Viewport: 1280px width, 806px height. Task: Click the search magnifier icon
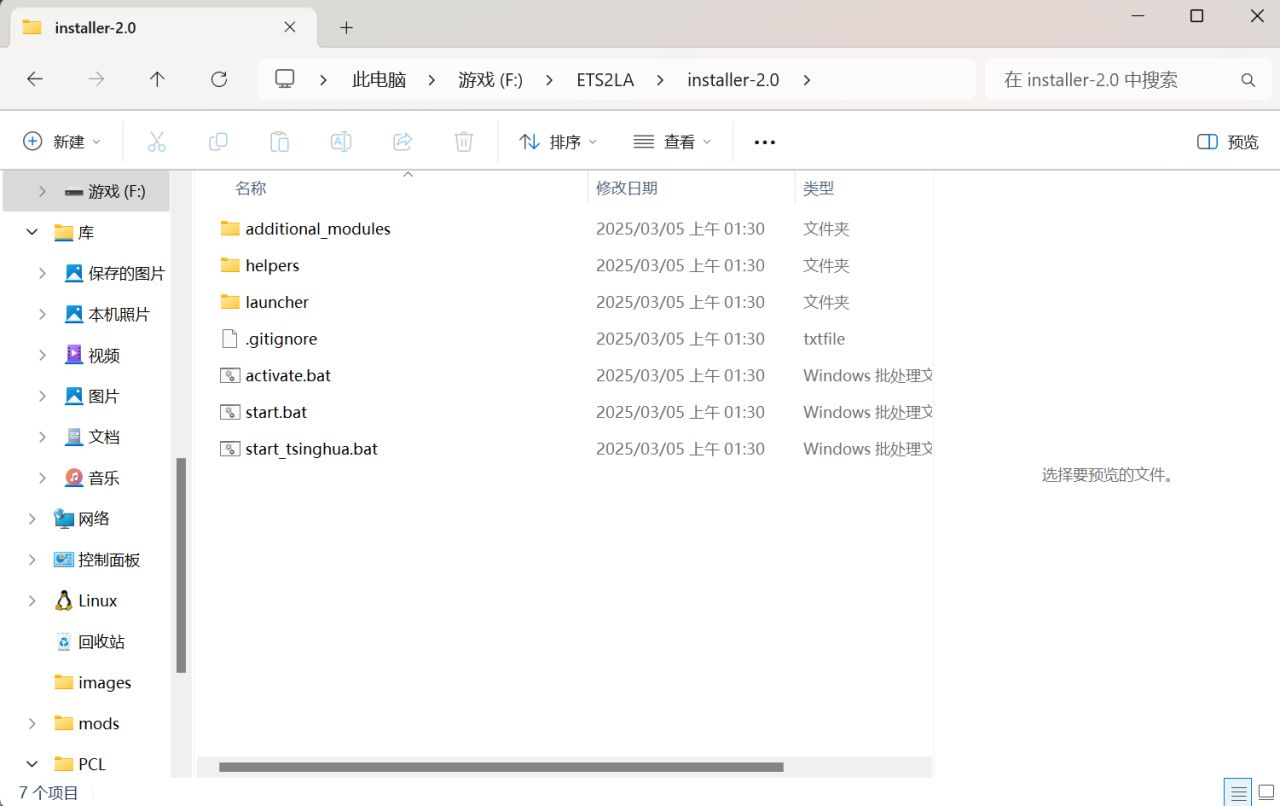coord(1248,80)
